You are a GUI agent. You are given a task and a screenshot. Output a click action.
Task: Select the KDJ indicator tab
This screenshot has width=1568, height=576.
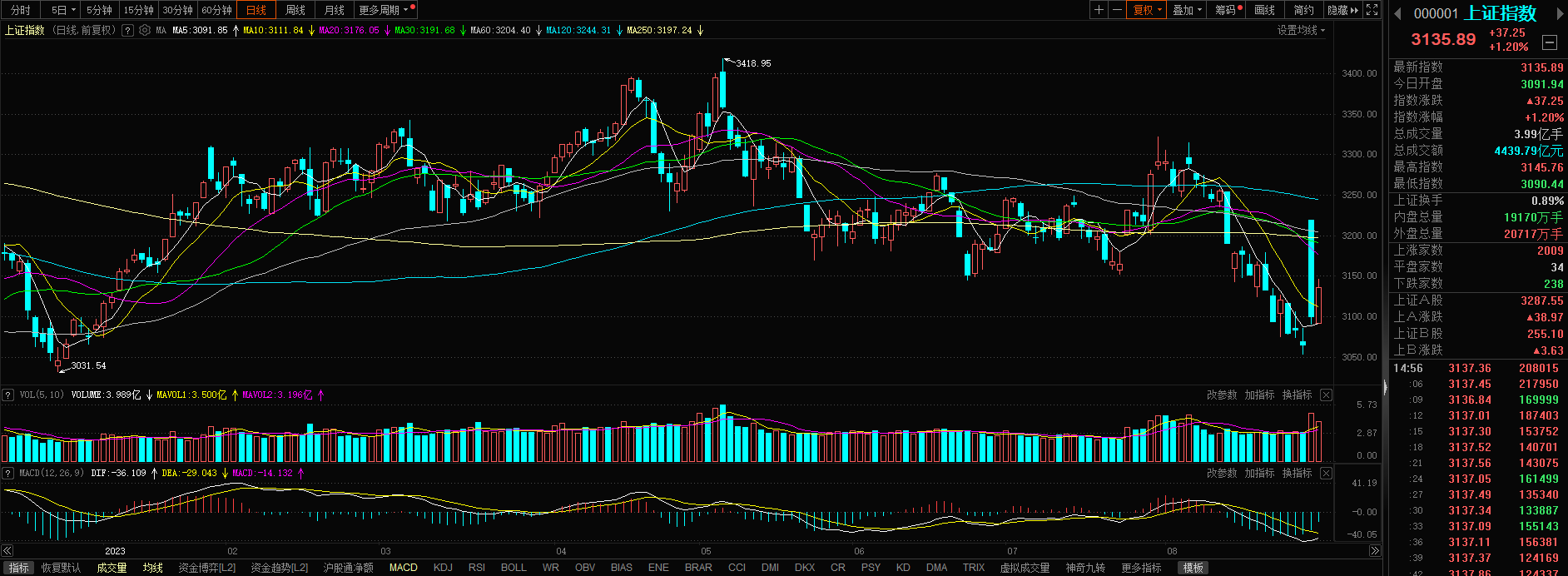coord(443,568)
